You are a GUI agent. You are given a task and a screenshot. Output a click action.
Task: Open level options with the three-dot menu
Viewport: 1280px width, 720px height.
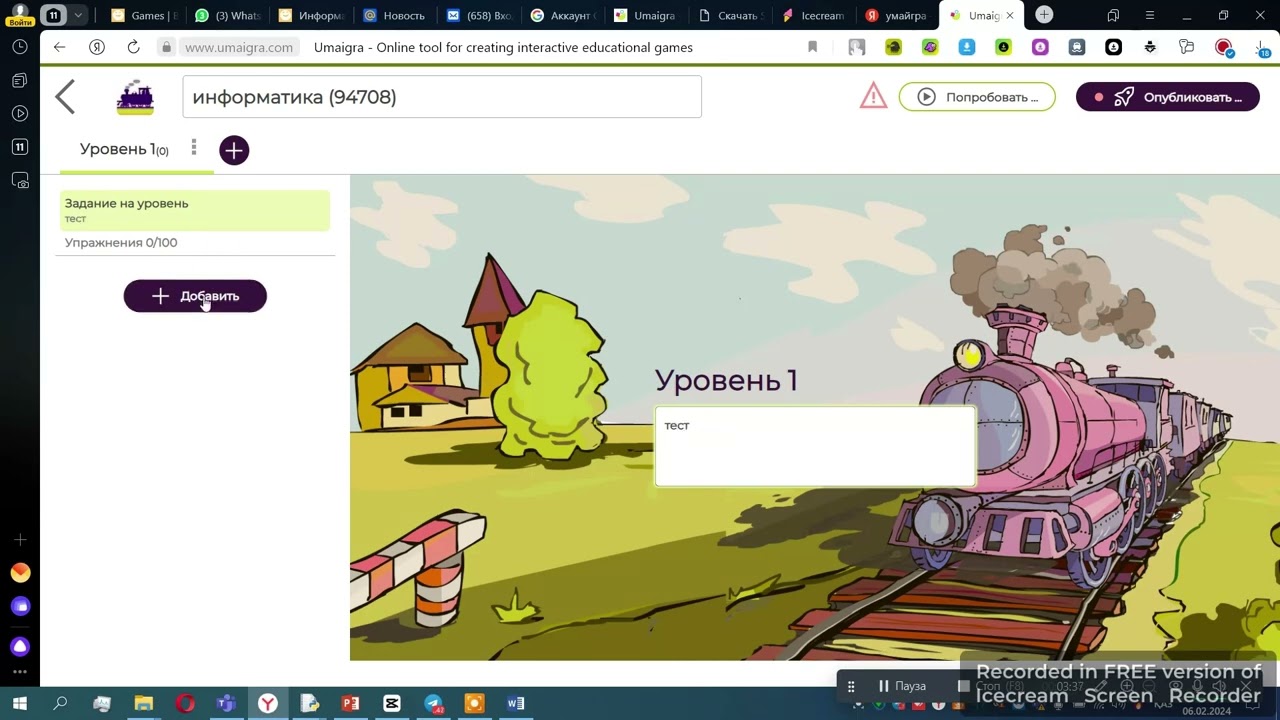click(x=194, y=148)
